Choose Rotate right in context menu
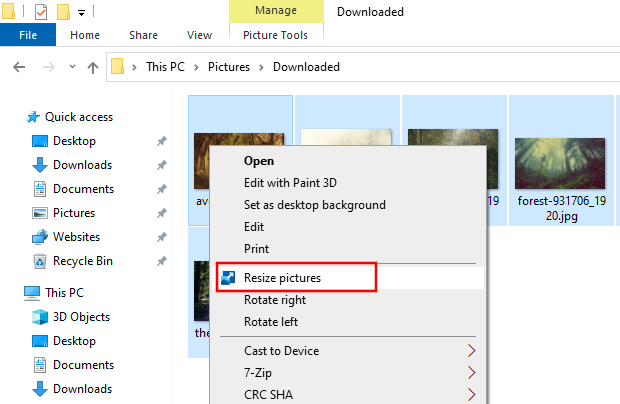 [275, 300]
